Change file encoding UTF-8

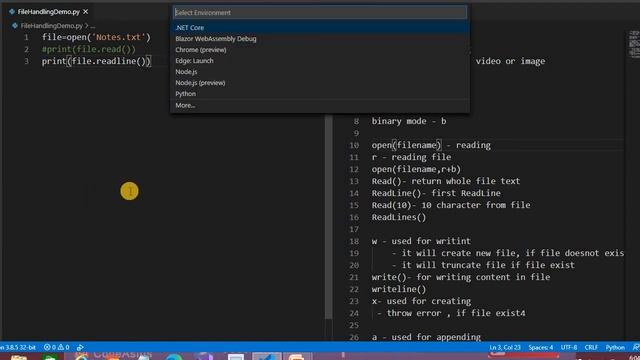pos(569,347)
